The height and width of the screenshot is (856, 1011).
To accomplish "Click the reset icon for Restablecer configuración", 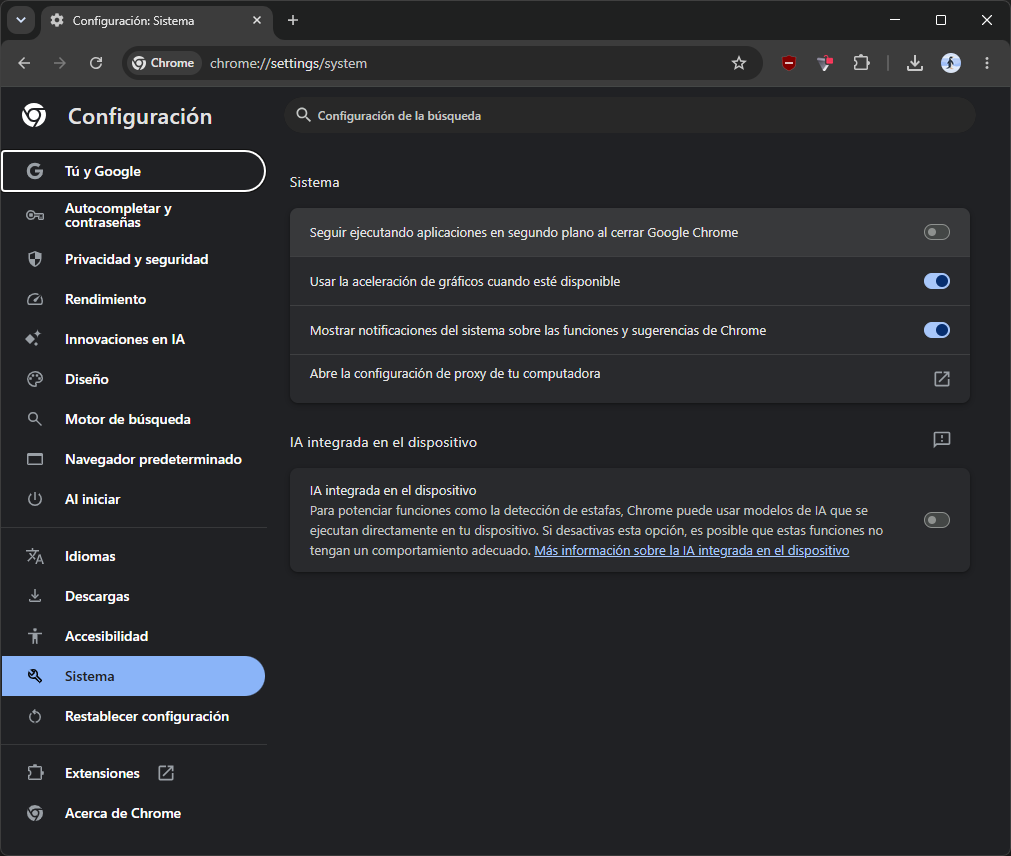I will [x=35, y=716].
